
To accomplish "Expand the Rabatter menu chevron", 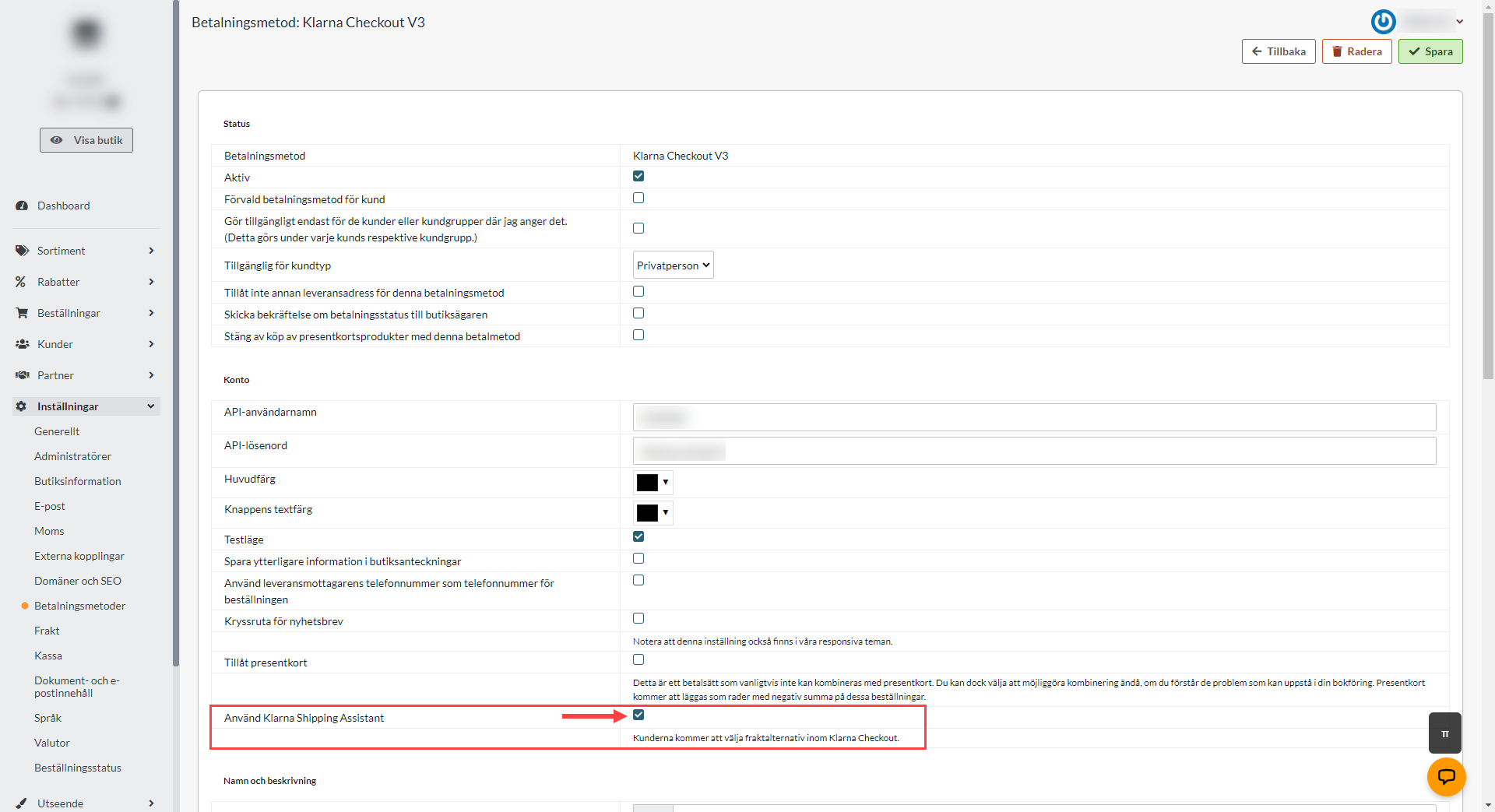I will coord(151,282).
